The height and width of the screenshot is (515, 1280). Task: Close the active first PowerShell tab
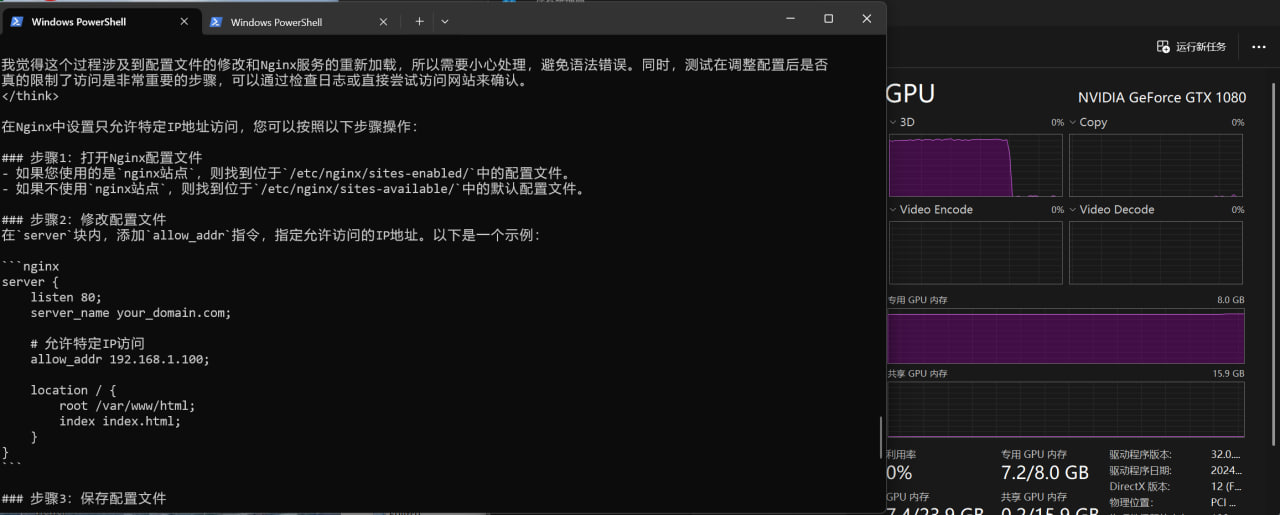pos(184,21)
